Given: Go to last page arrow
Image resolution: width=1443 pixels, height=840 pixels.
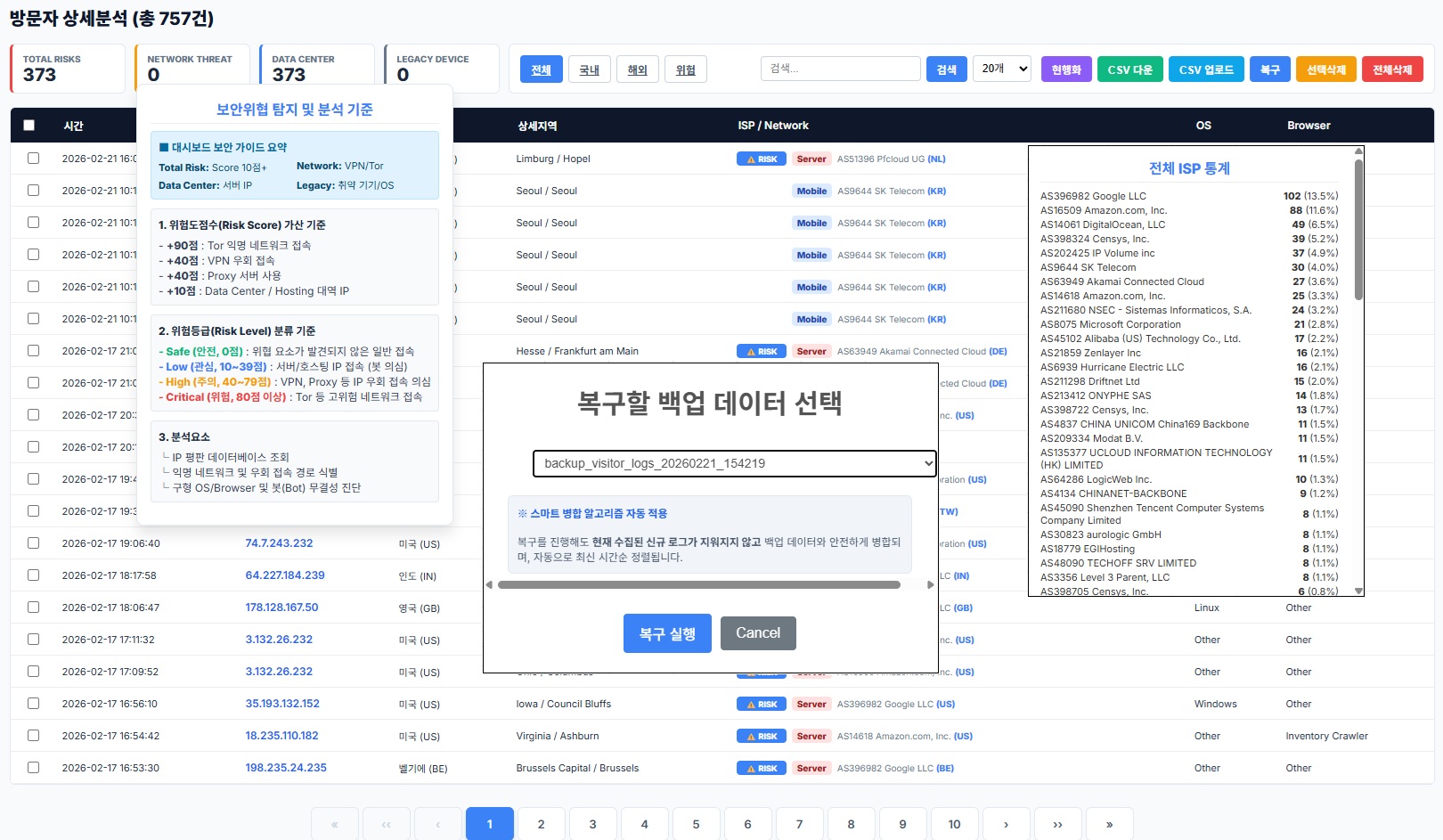Looking at the screenshot, I should coord(1110,824).
